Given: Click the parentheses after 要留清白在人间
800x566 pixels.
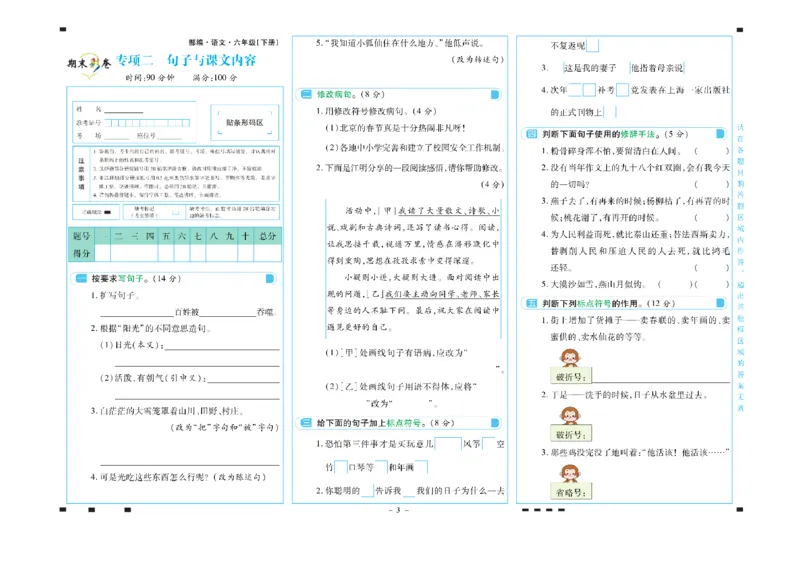Looking at the screenshot, I should 711,151.
